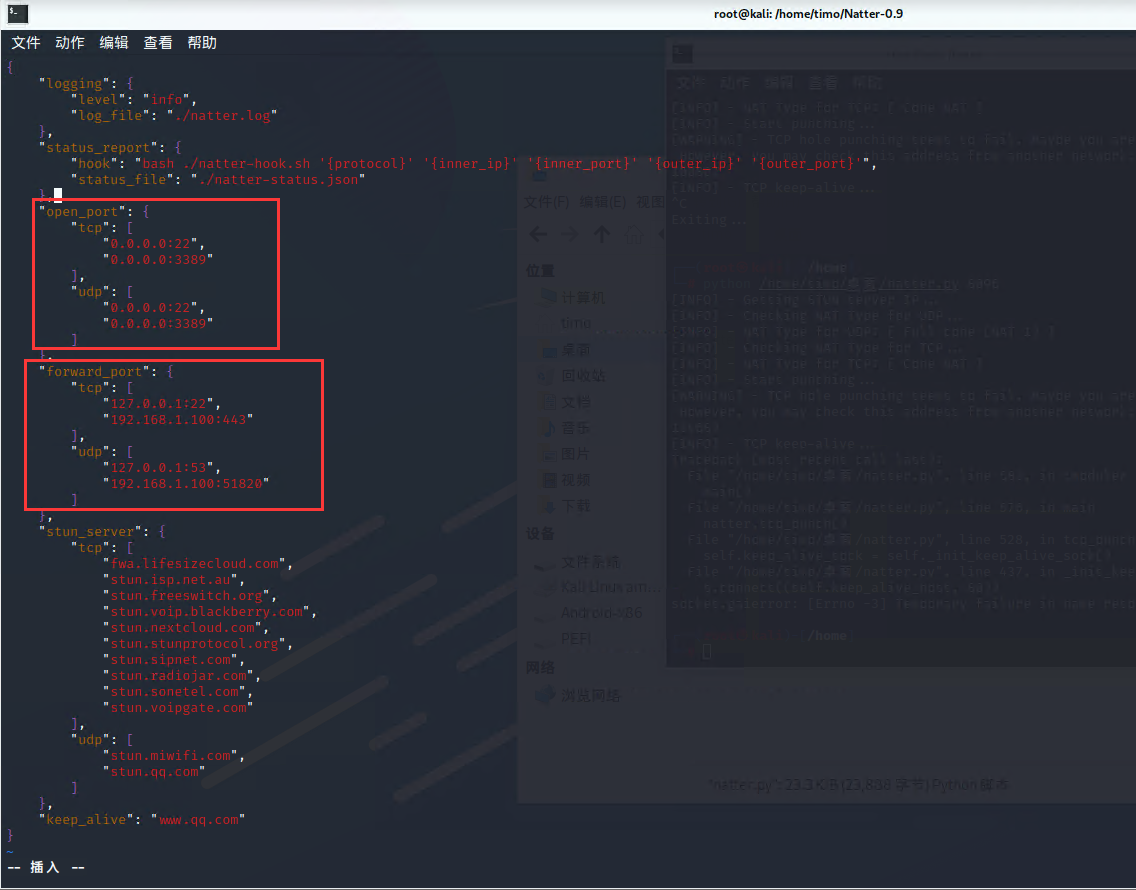Click the "./natter.log" value
Image resolution: width=1136 pixels, height=890 pixels.
[x=222, y=115]
